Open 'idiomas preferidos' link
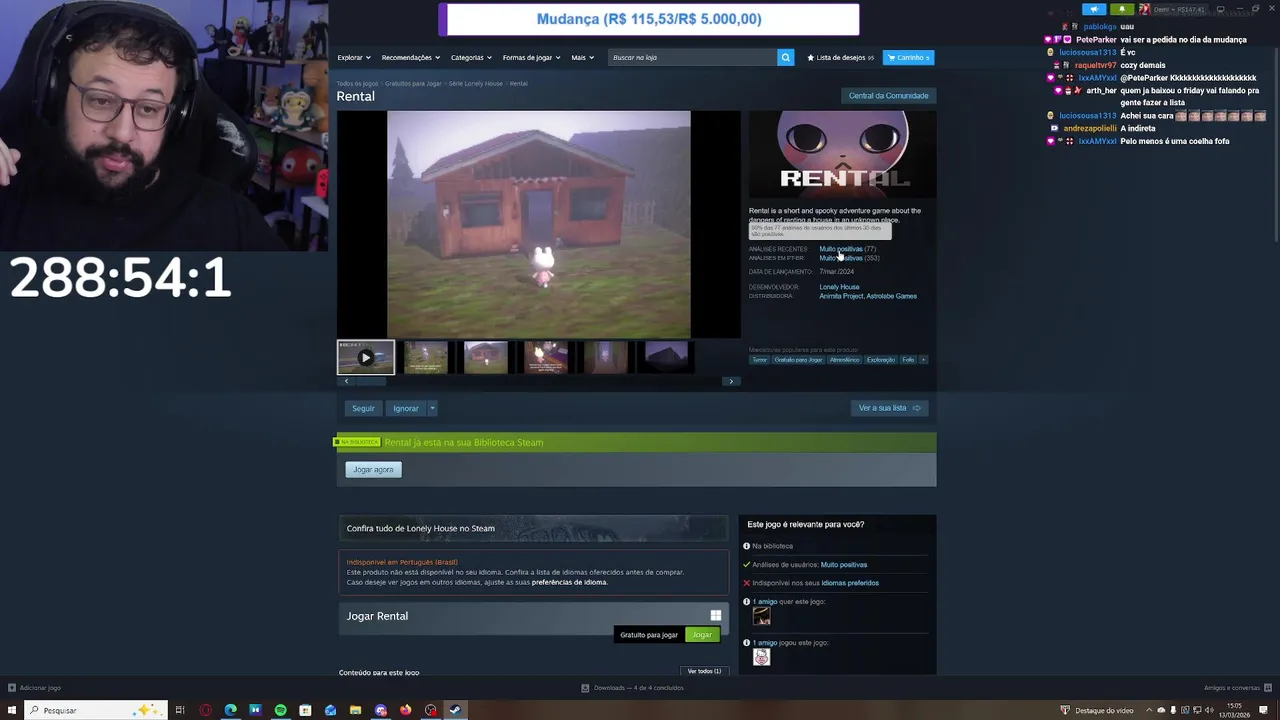Image resolution: width=1280 pixels, height=720 pixels. pyautogui.click(x=850, y=583)
